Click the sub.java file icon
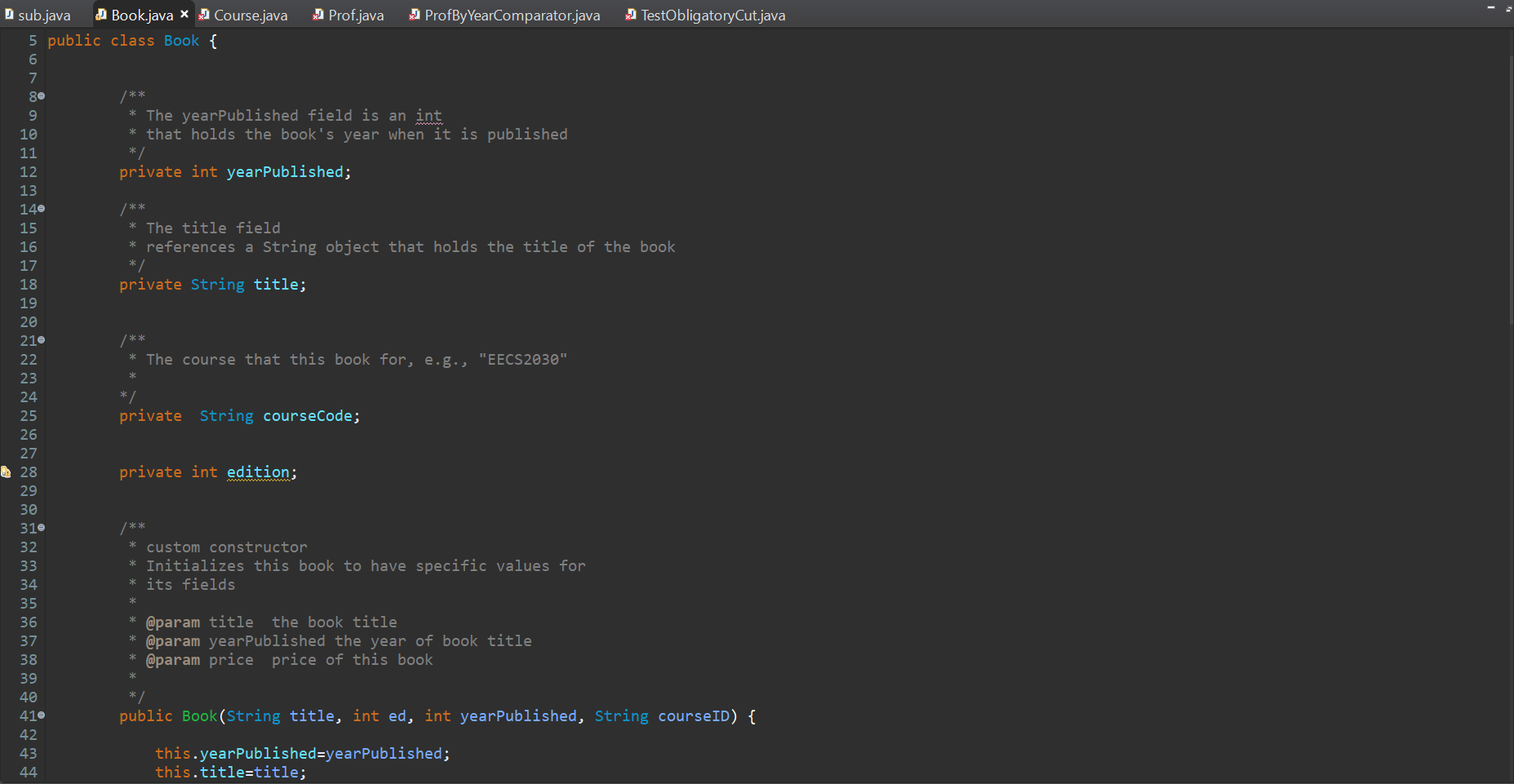Screen dimensions: 1514x784 point(9,14)
